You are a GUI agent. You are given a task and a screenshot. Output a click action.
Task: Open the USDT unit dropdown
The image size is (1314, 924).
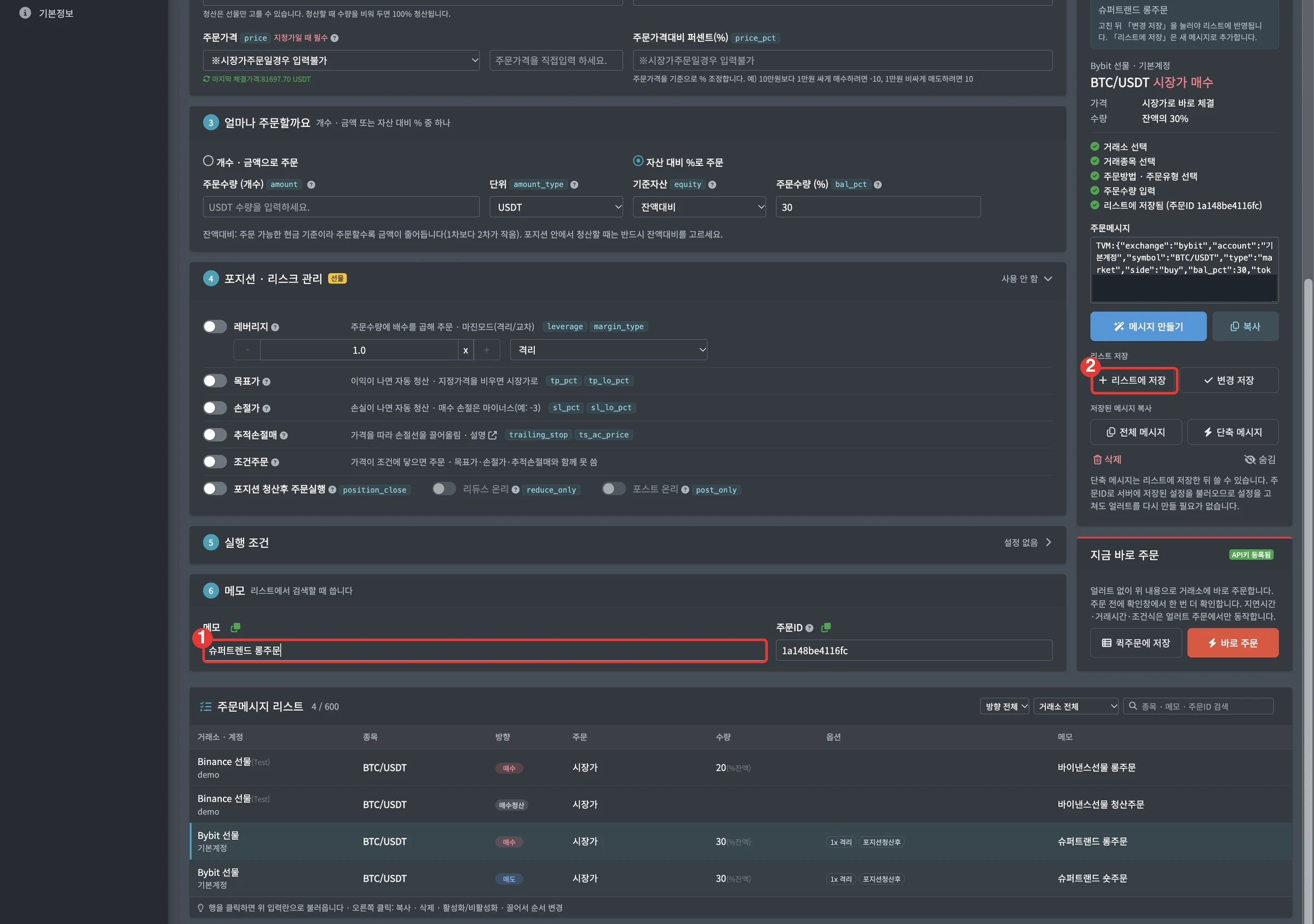tap(556, 207)
